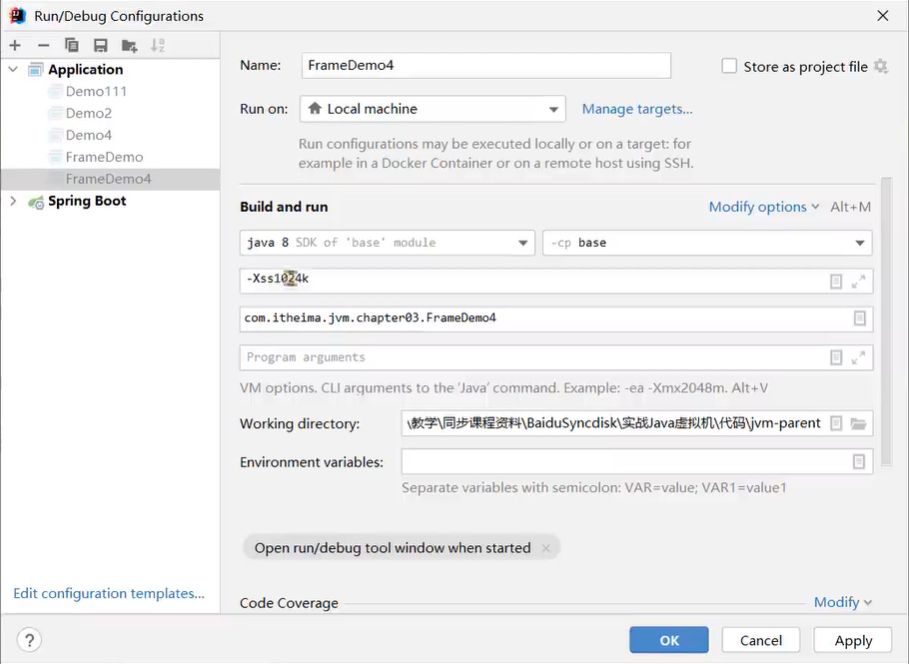Select FrameDemo configuration in the tree
The image size is (909, 664).
(104, 157)
